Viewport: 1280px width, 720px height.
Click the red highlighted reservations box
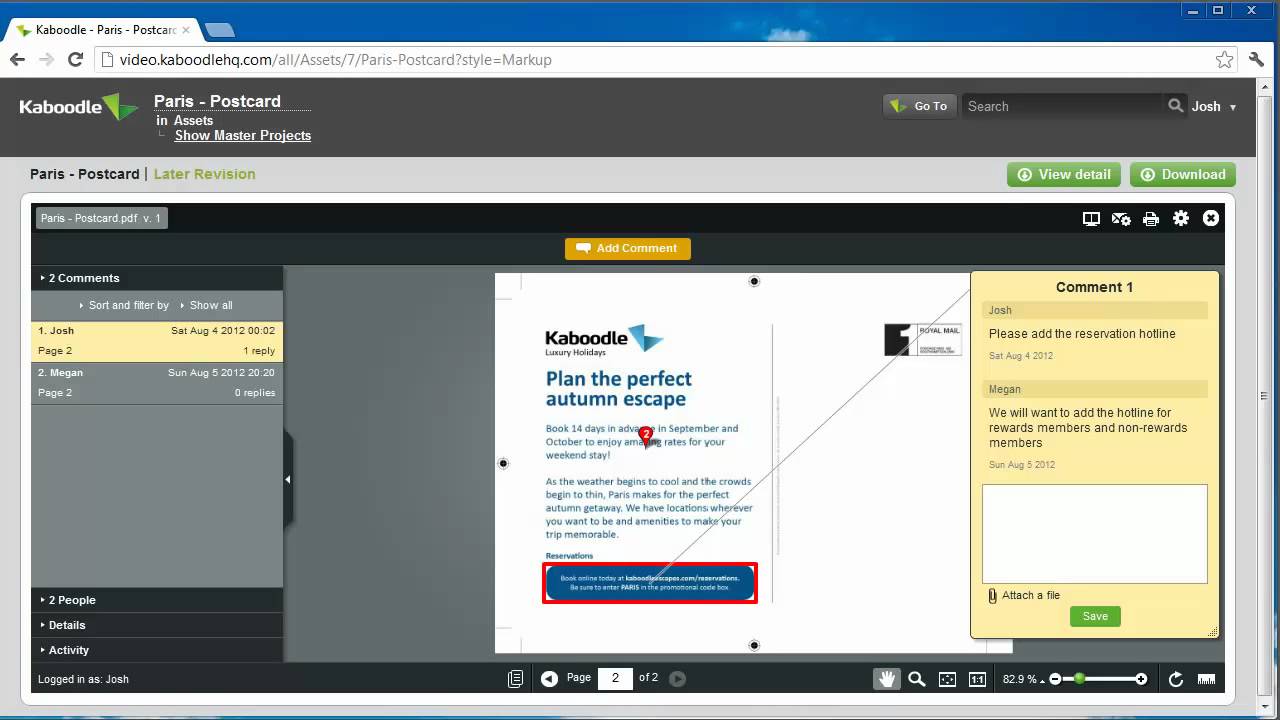click(x=650, y=583)
